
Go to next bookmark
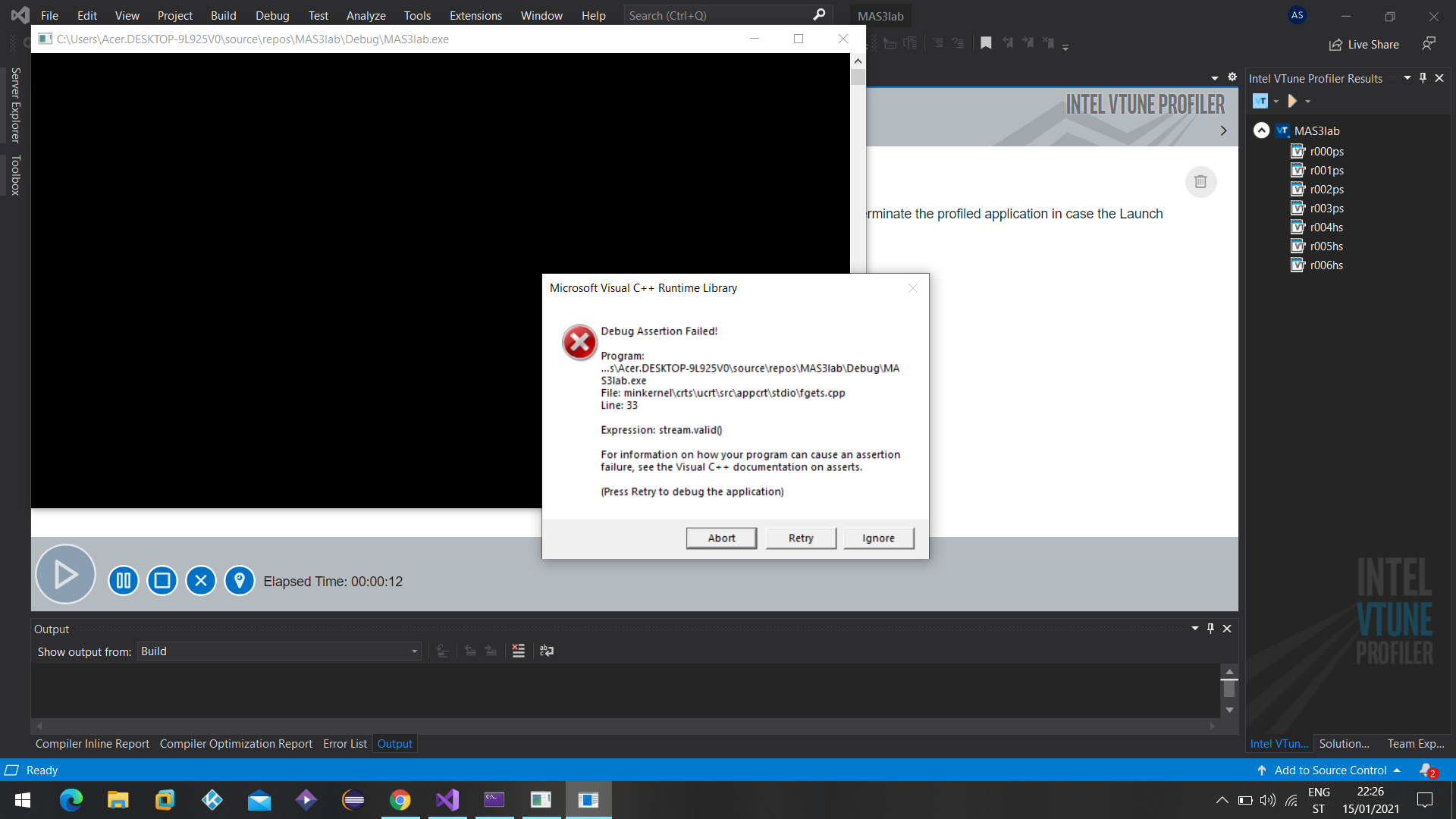click(x=1028, y=43)
